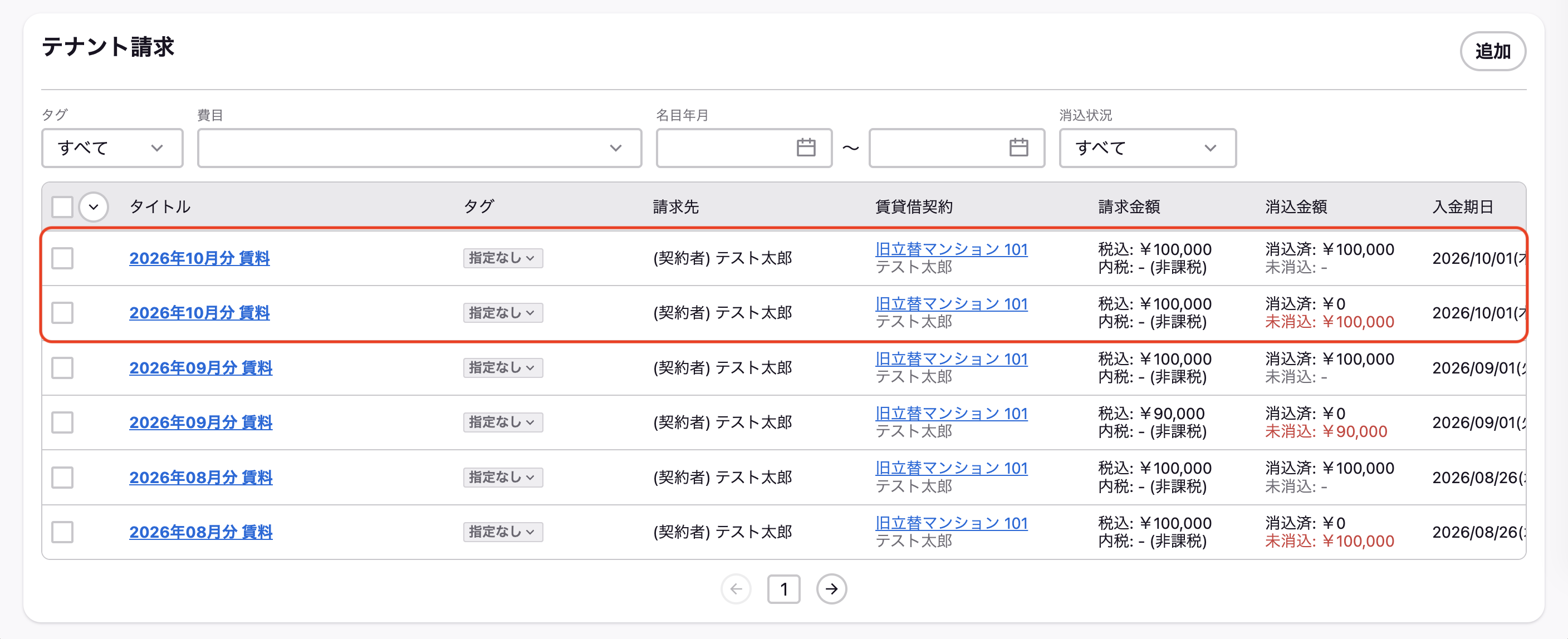The image size is (1568, 639).
Task: Select page number 1
Action: pyautogui.click(x=783, y=588)
